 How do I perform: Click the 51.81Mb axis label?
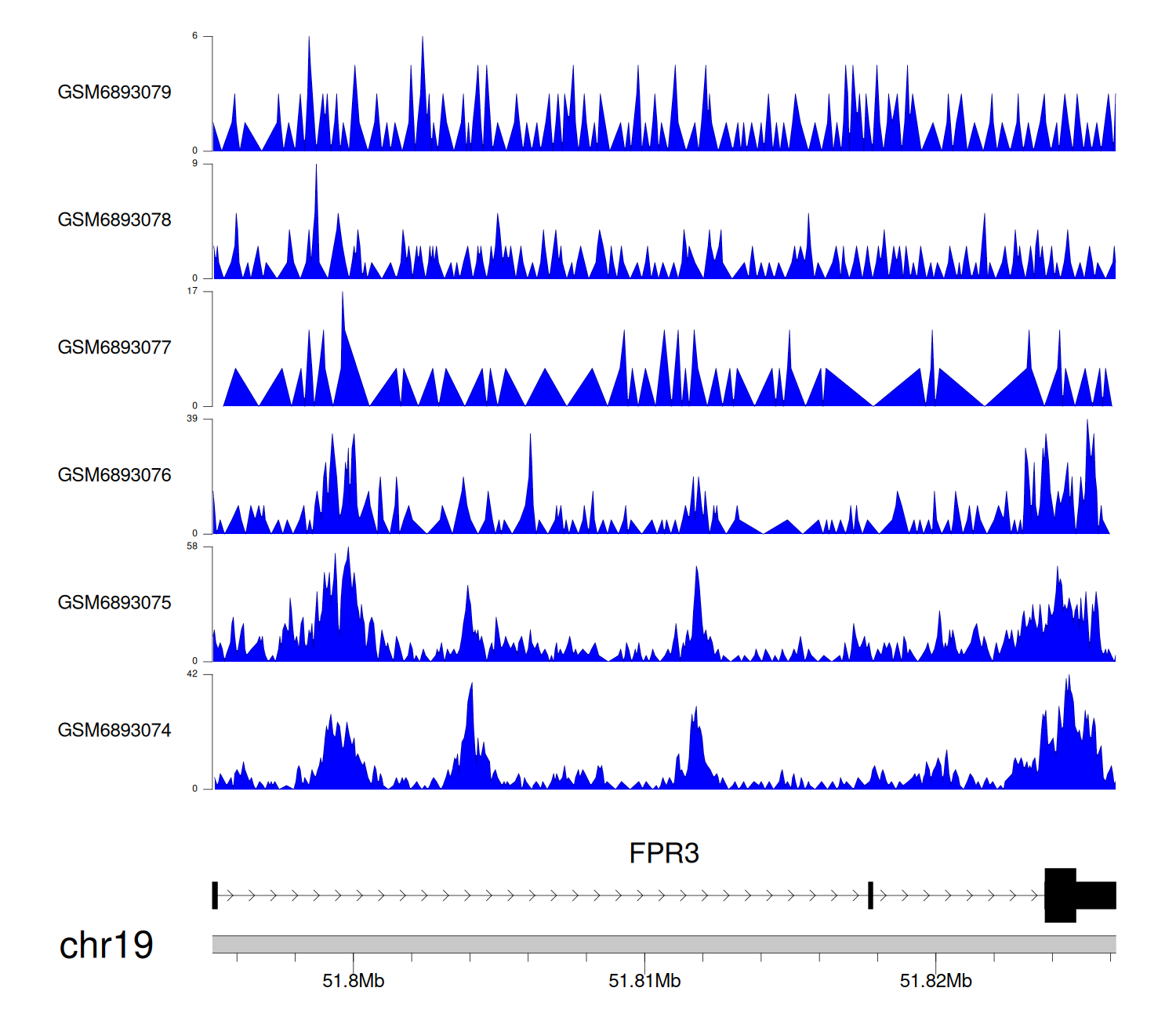click(x=644, y=981)
